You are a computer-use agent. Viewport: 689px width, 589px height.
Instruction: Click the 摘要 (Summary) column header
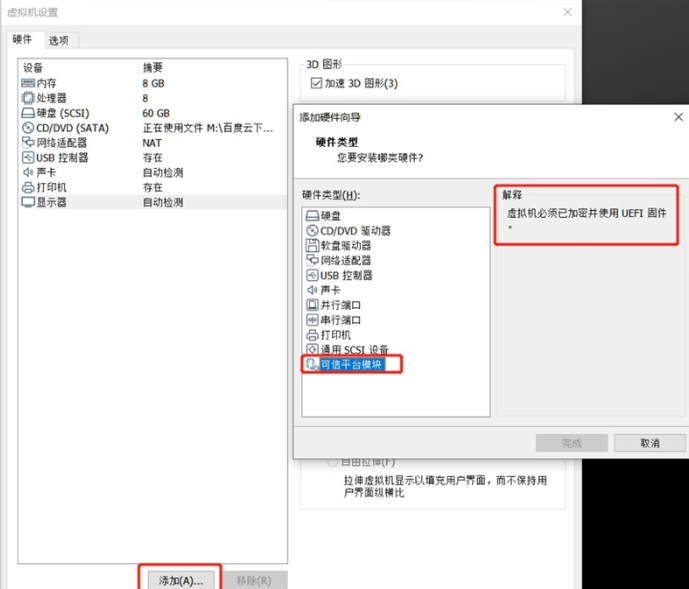[152, 67]
